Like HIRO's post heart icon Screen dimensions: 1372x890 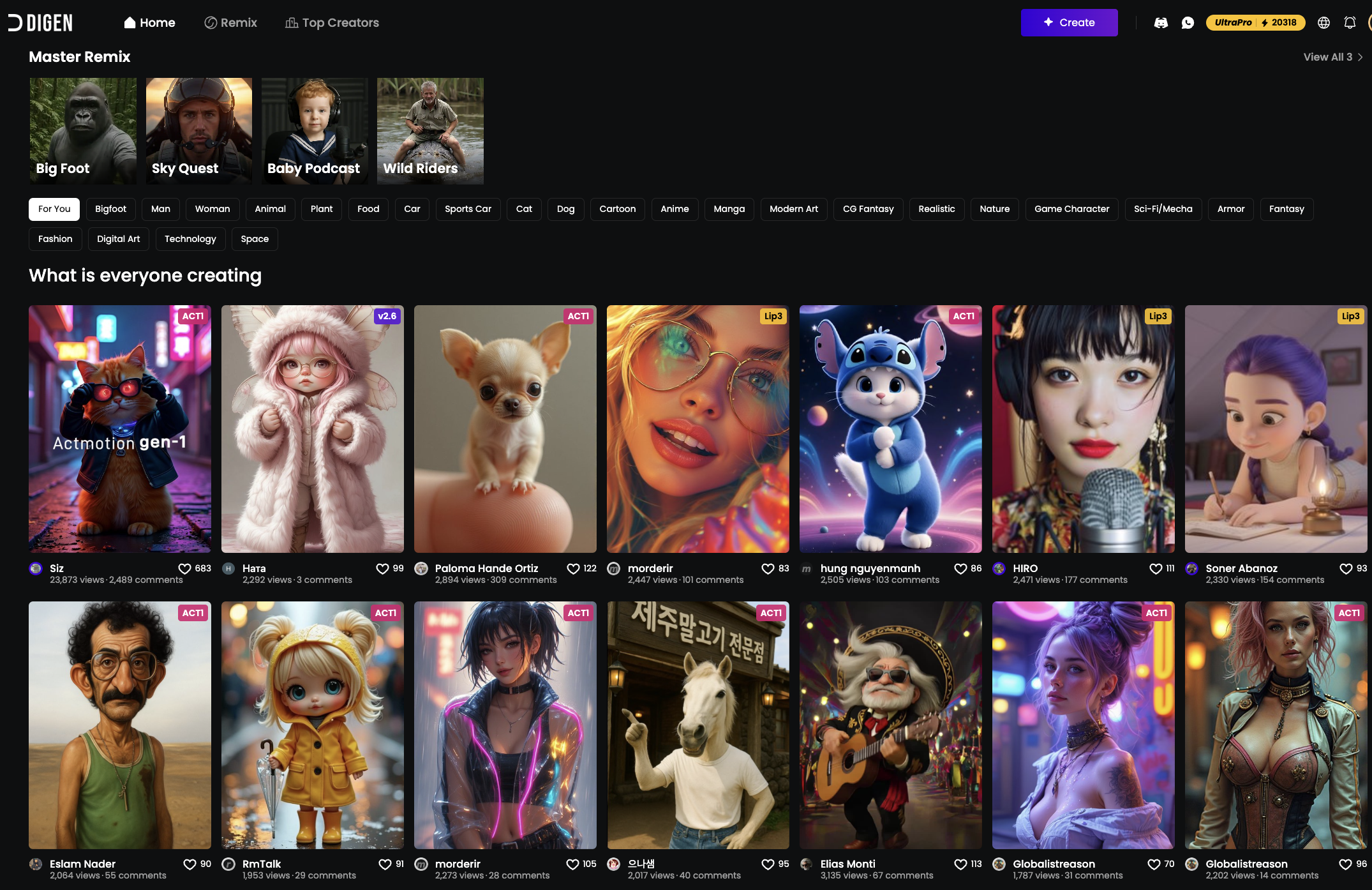1156,568
